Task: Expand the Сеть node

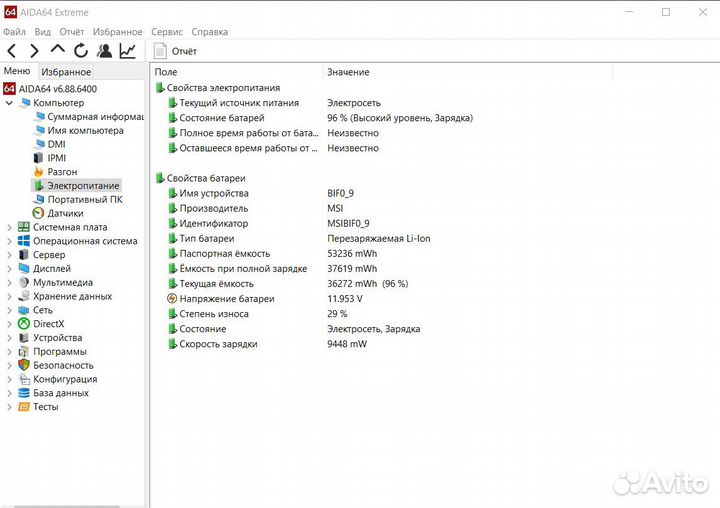Action: click(9, 310)
